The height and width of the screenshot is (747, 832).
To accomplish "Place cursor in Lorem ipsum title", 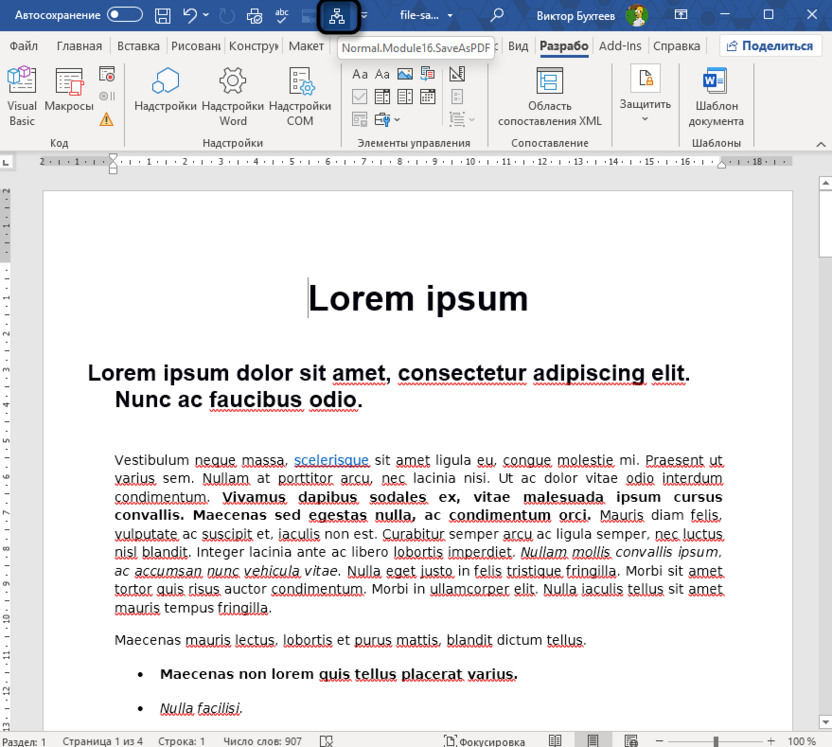I will (x=418, y=298).
